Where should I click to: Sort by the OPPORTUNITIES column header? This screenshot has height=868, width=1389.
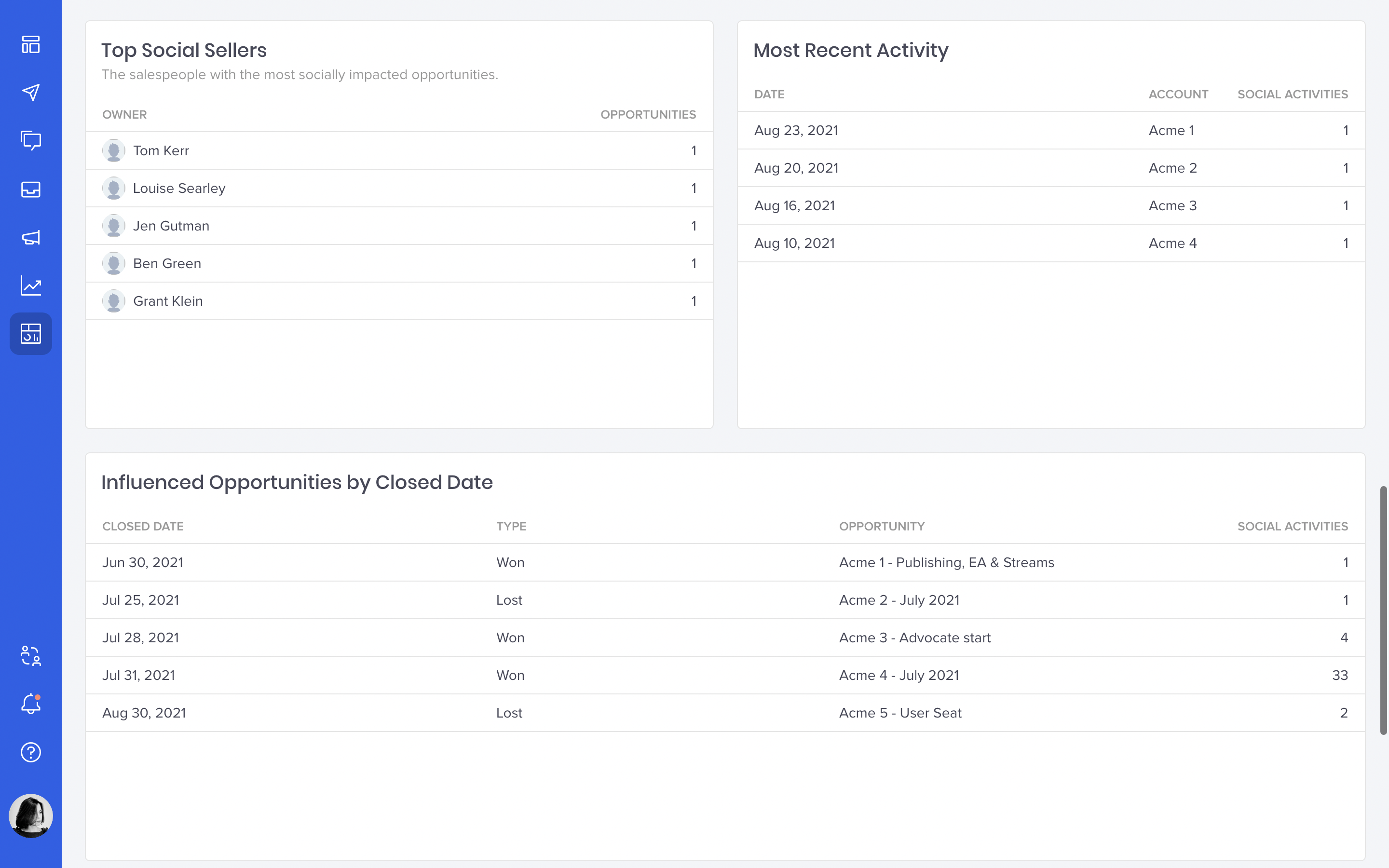pos(647,114)
